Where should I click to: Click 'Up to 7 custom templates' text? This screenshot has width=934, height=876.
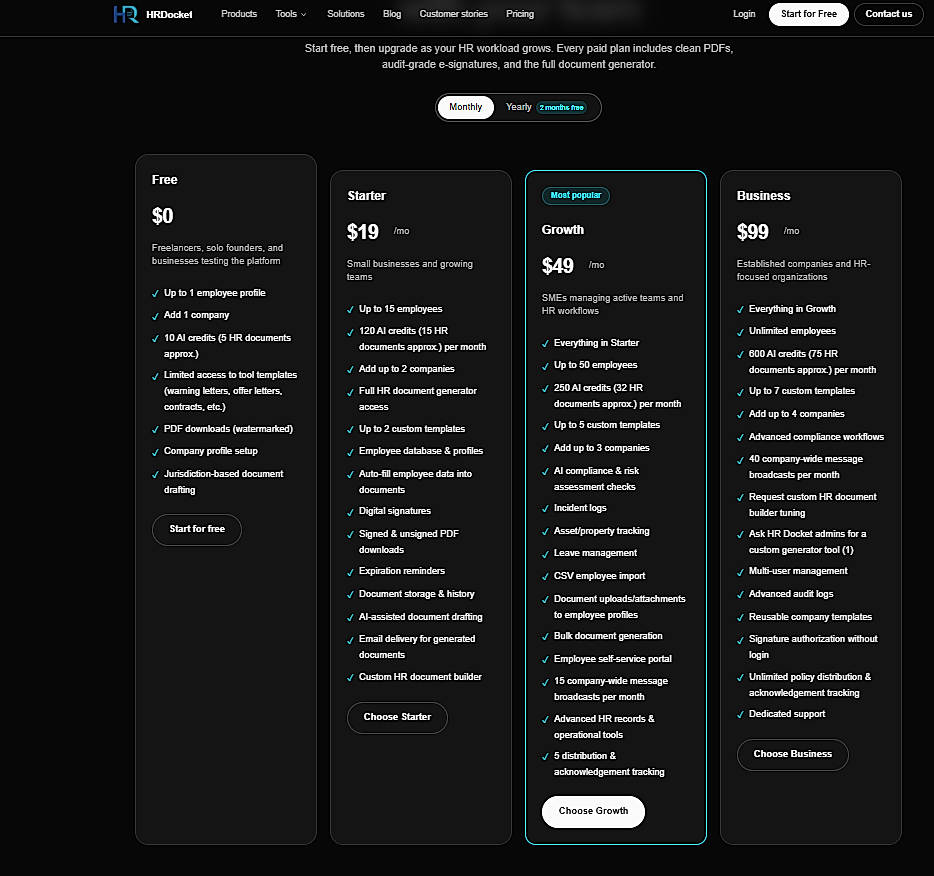pos(802,391)
